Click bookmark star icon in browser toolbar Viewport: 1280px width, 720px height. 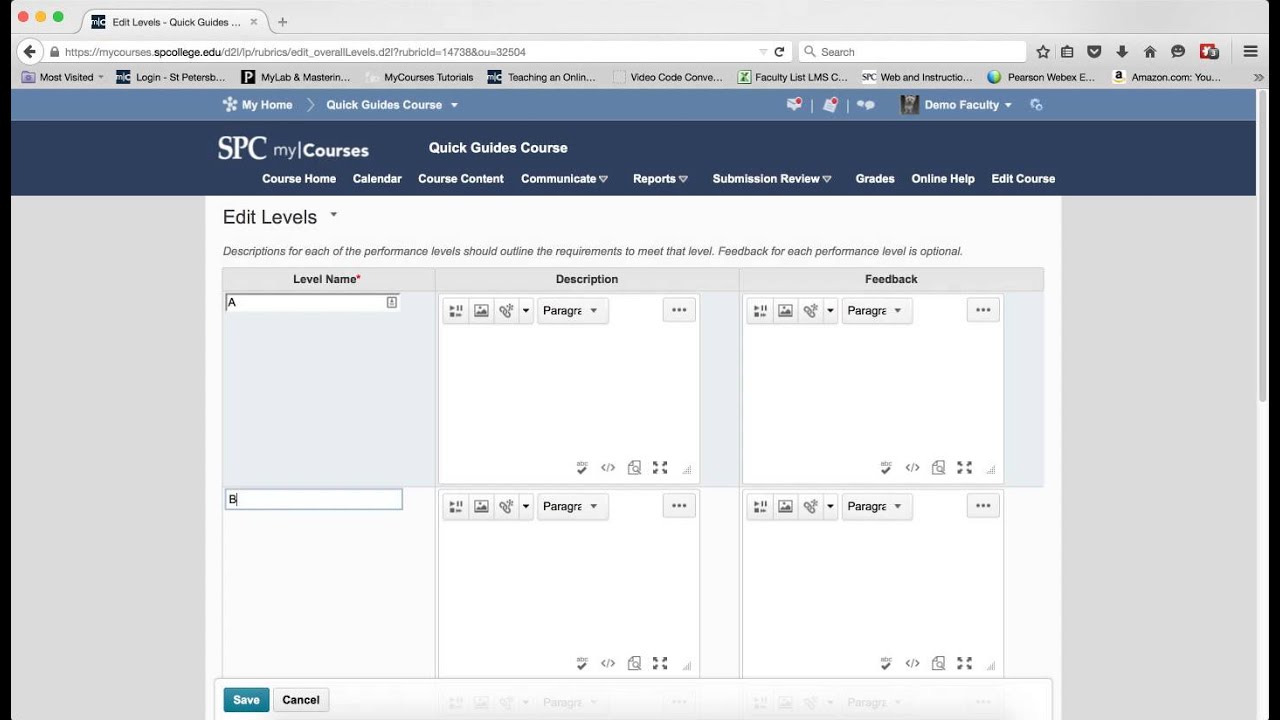tap(1043, 52)
